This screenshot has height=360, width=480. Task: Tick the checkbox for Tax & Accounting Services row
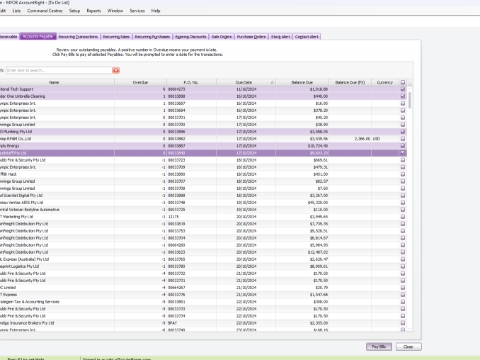coord(403,302)
